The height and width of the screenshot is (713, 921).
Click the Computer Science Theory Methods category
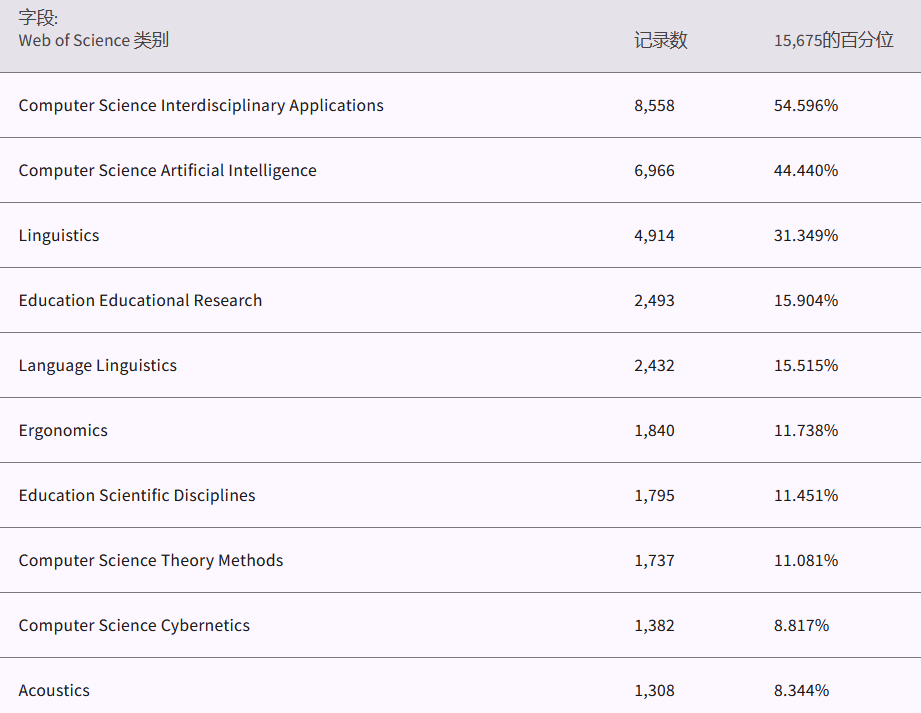(151, 560)
